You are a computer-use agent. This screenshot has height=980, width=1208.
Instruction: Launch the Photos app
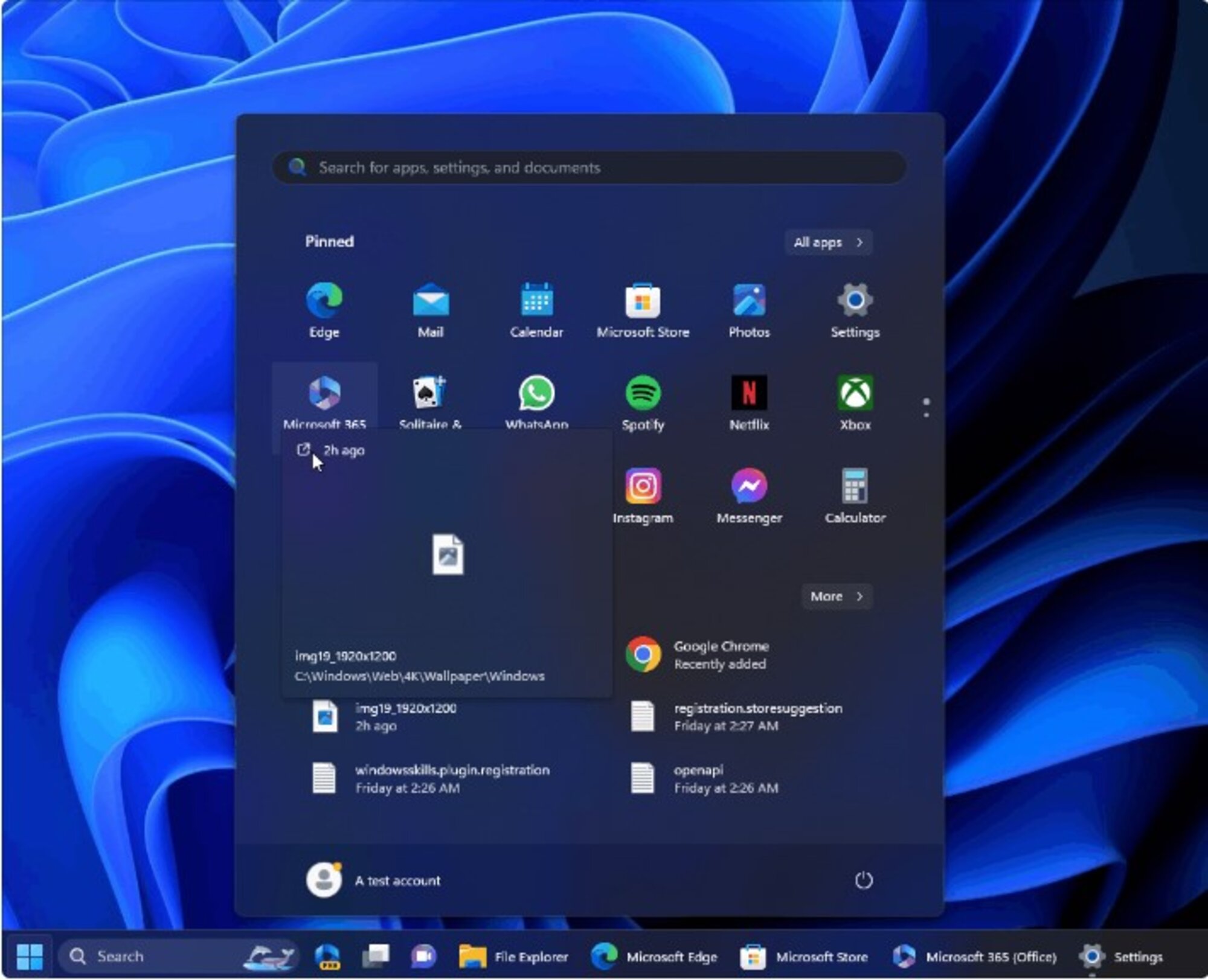coord(749,310)
